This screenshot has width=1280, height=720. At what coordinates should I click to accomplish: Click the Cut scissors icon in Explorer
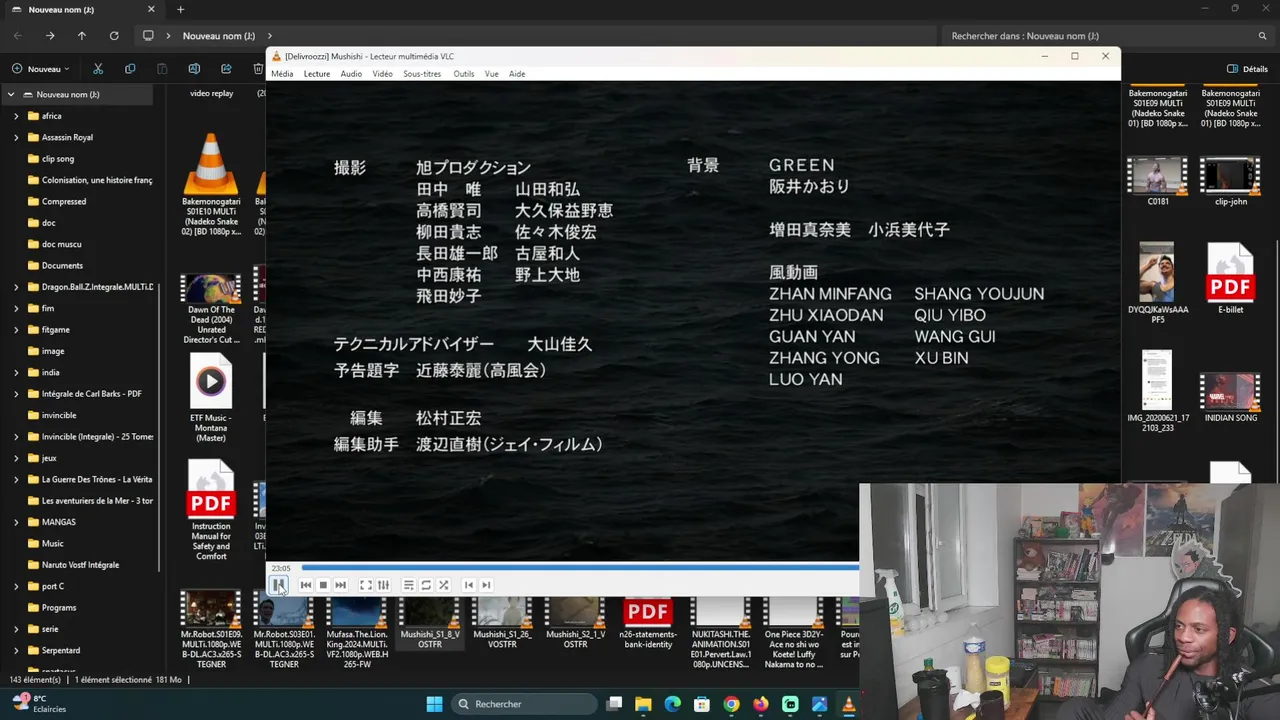tap(98, 69)
